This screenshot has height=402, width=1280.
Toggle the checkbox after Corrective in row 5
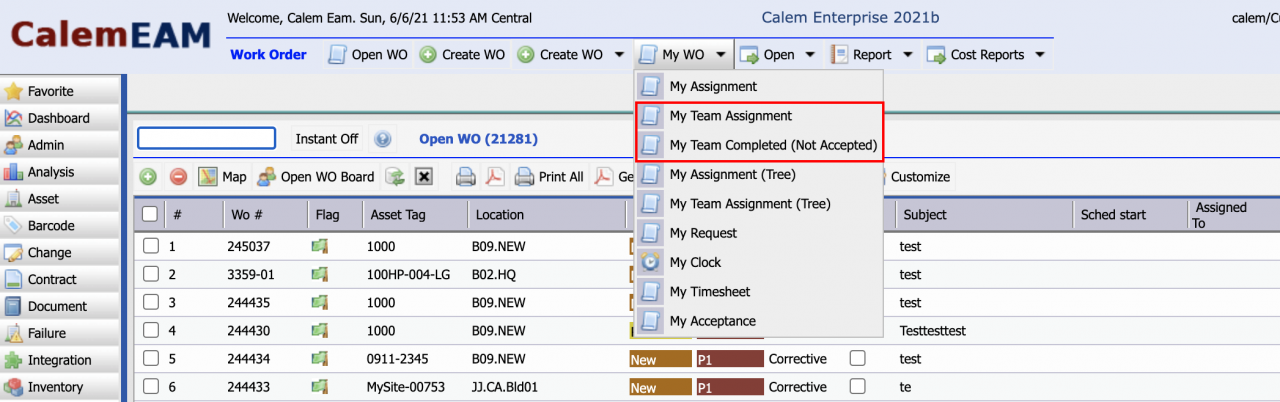857,358
